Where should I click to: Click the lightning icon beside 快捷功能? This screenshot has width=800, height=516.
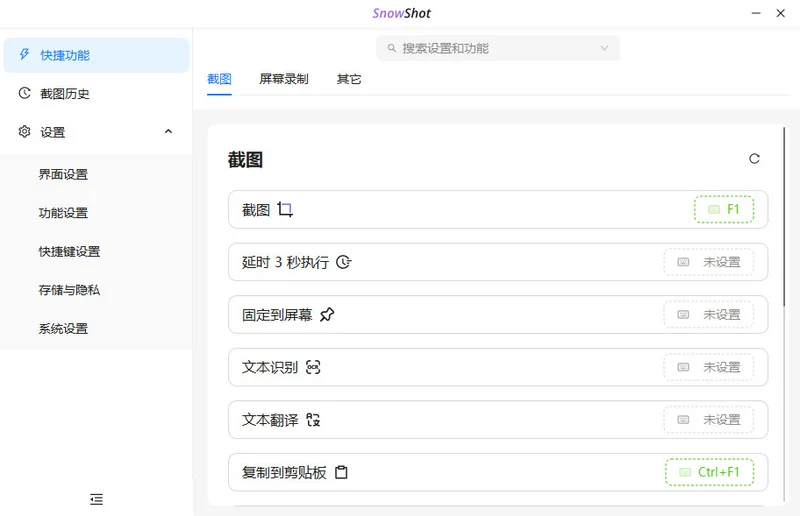pos(24,55)
